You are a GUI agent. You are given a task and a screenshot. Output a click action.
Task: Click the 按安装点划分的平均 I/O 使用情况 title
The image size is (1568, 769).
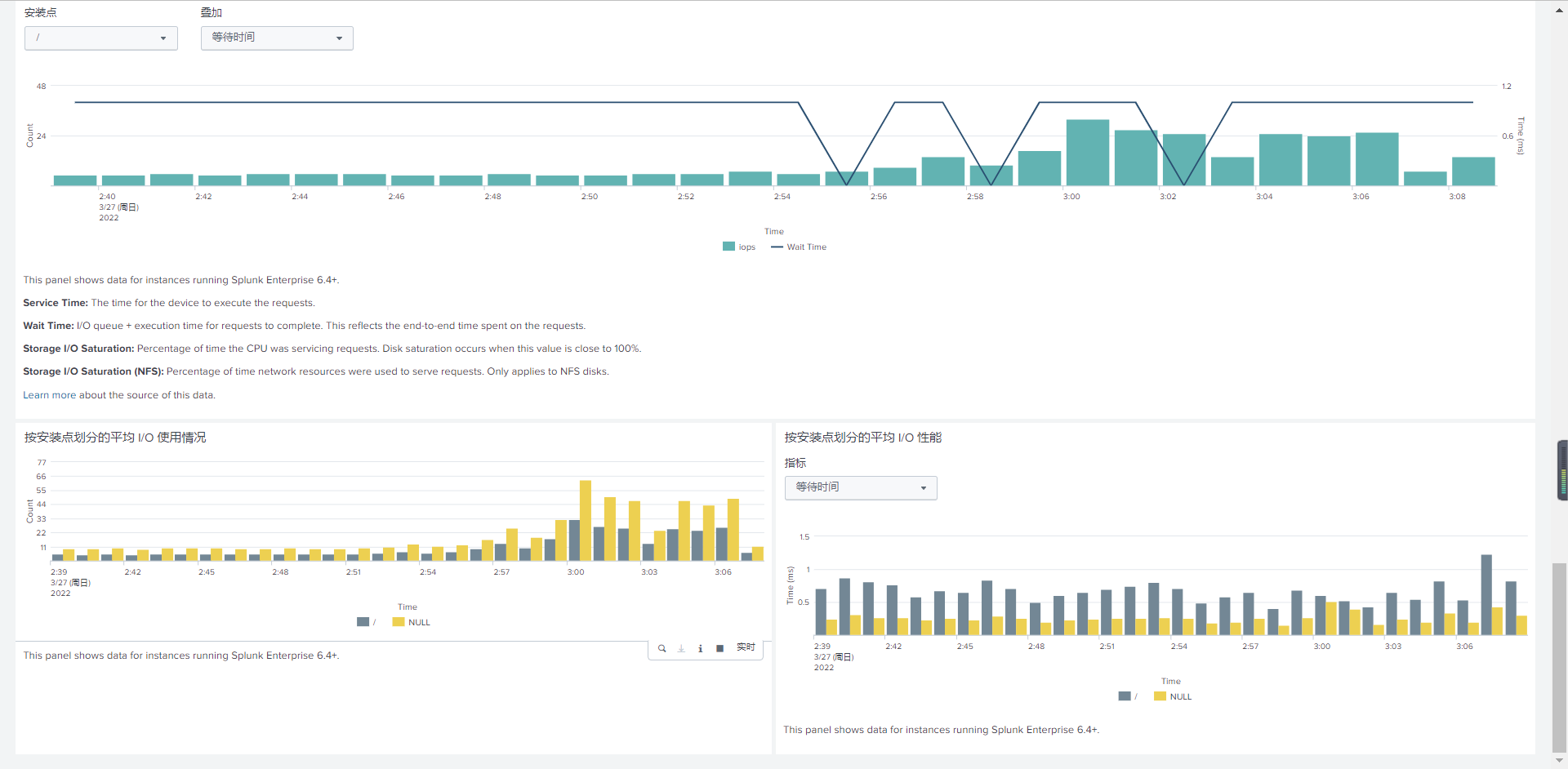[x=115, y=438]
